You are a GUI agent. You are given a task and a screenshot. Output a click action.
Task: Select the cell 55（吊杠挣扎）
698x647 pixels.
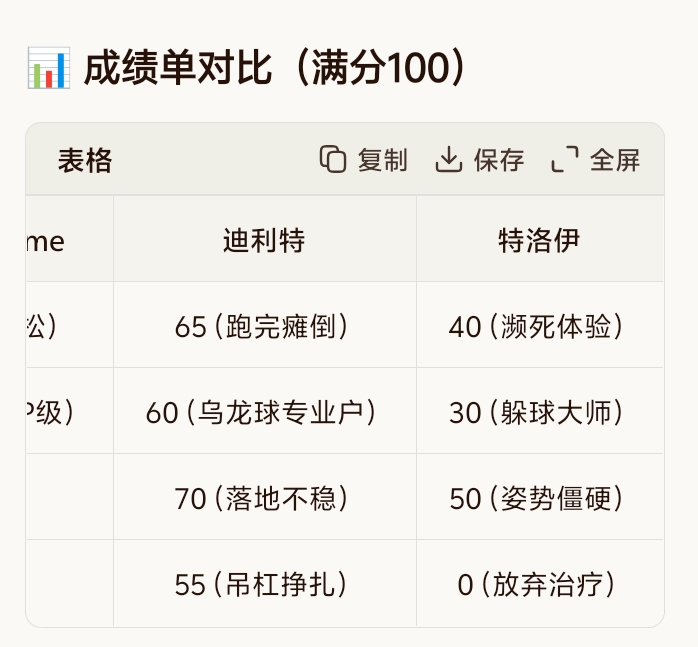point(264,584)
